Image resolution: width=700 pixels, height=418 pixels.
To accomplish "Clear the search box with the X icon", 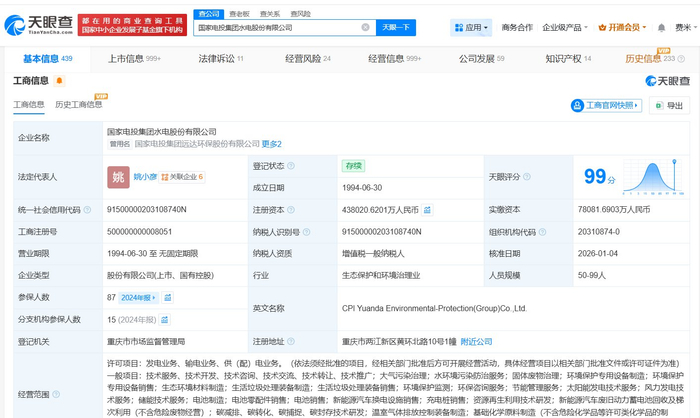I will pos(365,28).
